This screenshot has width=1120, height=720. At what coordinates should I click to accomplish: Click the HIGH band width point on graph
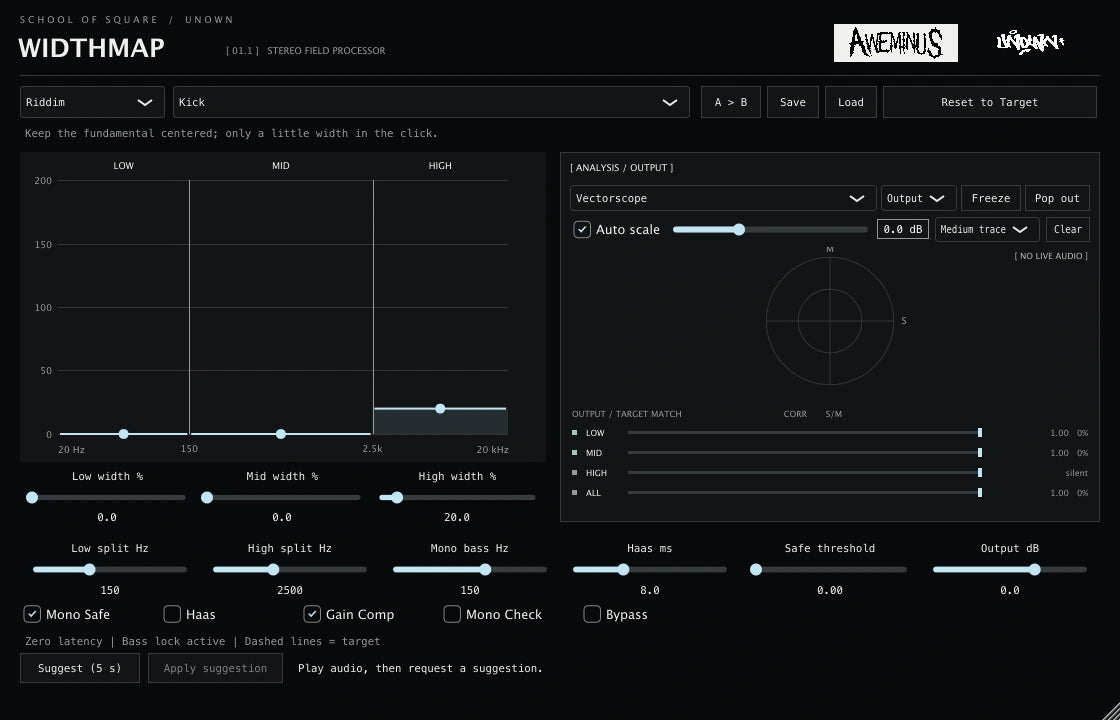(x=440, y=409)
